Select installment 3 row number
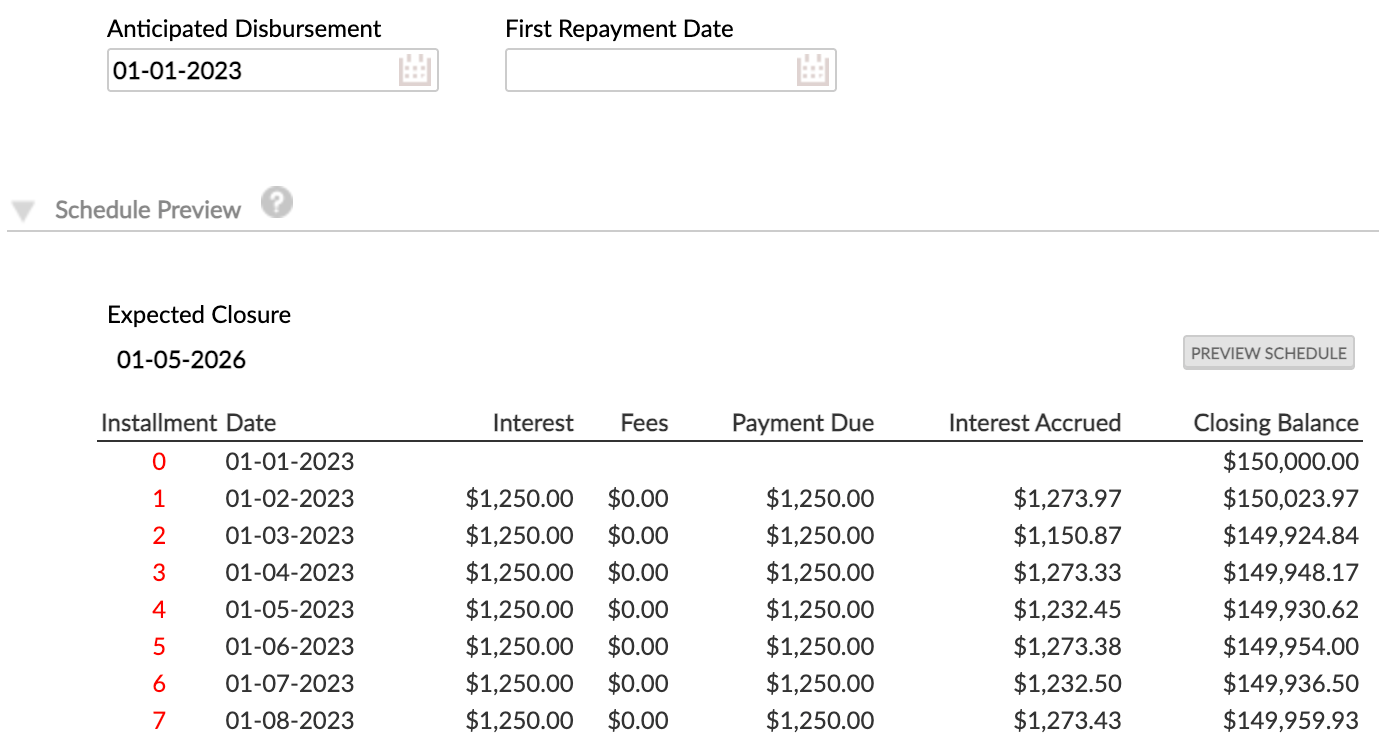This screenshot has width=1388, height=740. pos(159,573)
